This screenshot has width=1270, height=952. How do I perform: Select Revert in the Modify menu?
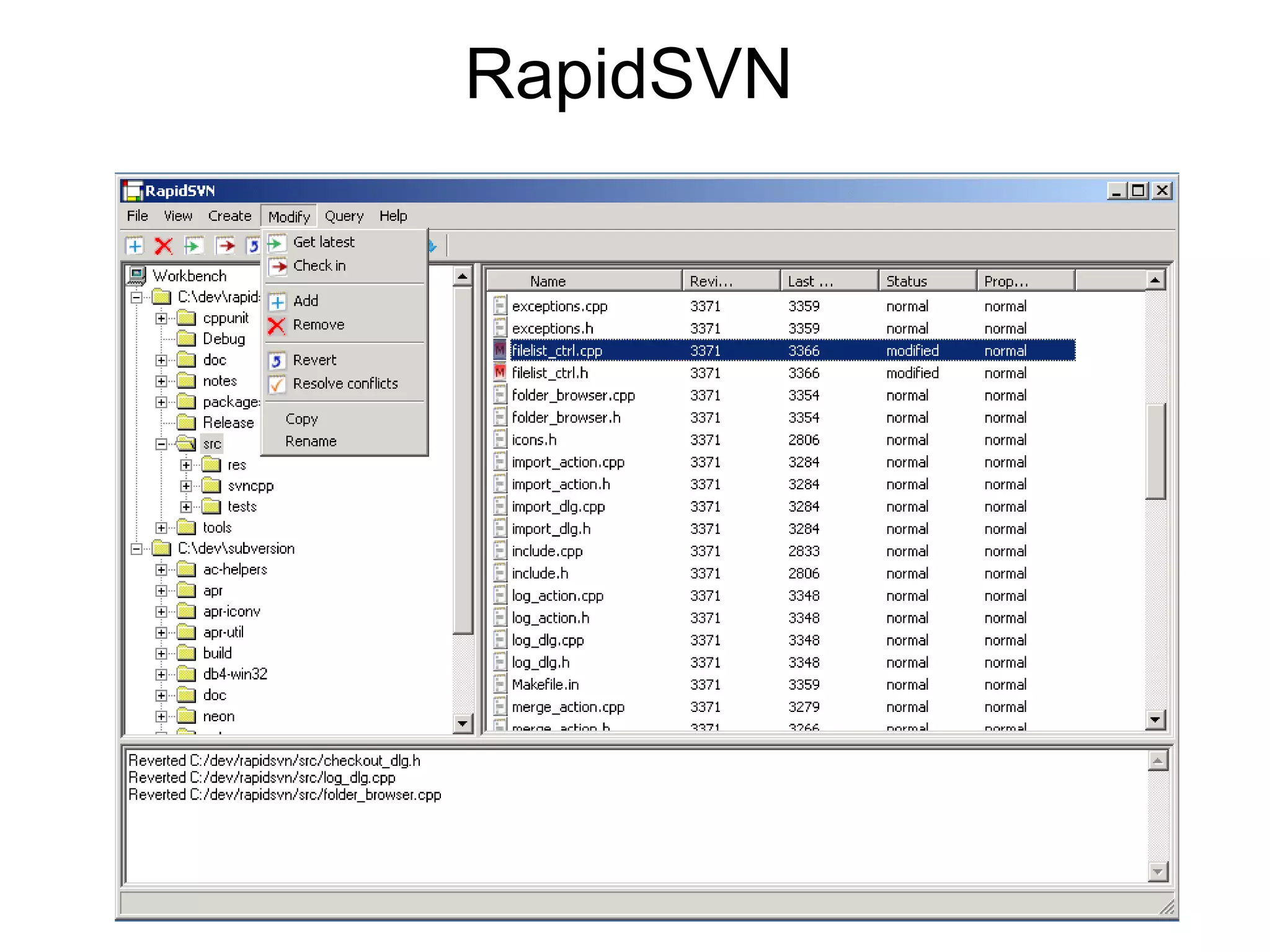pyautogui.click(x=314, y=360)
